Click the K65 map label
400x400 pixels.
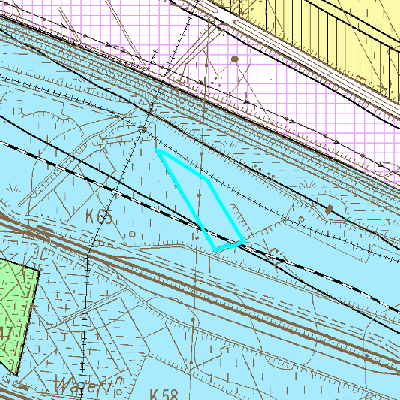click(x=99, y=217)
